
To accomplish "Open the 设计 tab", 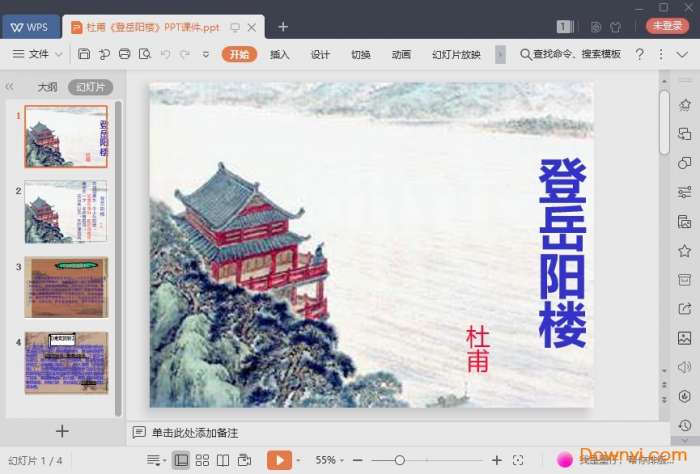I will [x=320, y=54].
